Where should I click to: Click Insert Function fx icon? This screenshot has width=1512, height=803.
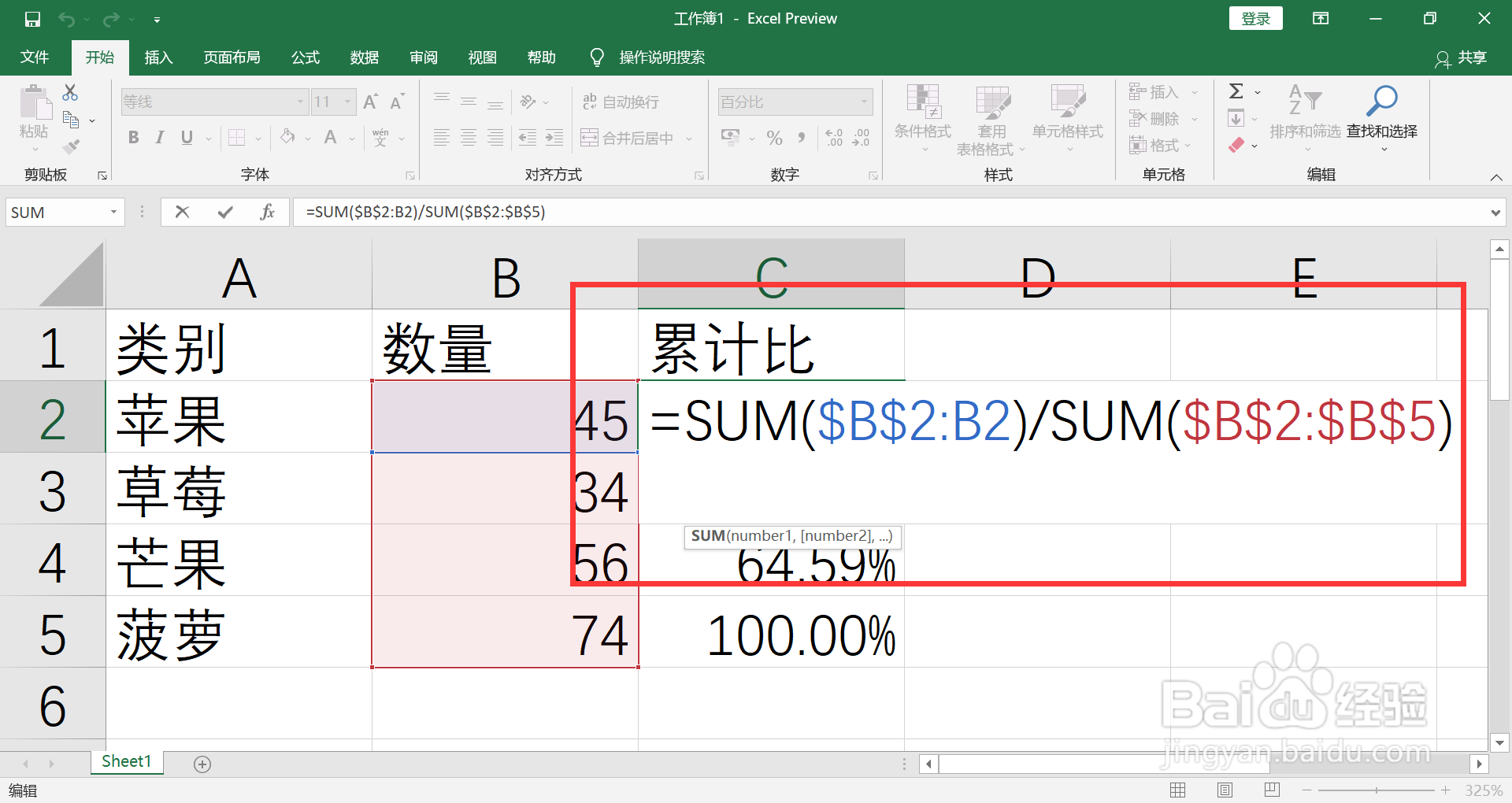click(268, 212)
